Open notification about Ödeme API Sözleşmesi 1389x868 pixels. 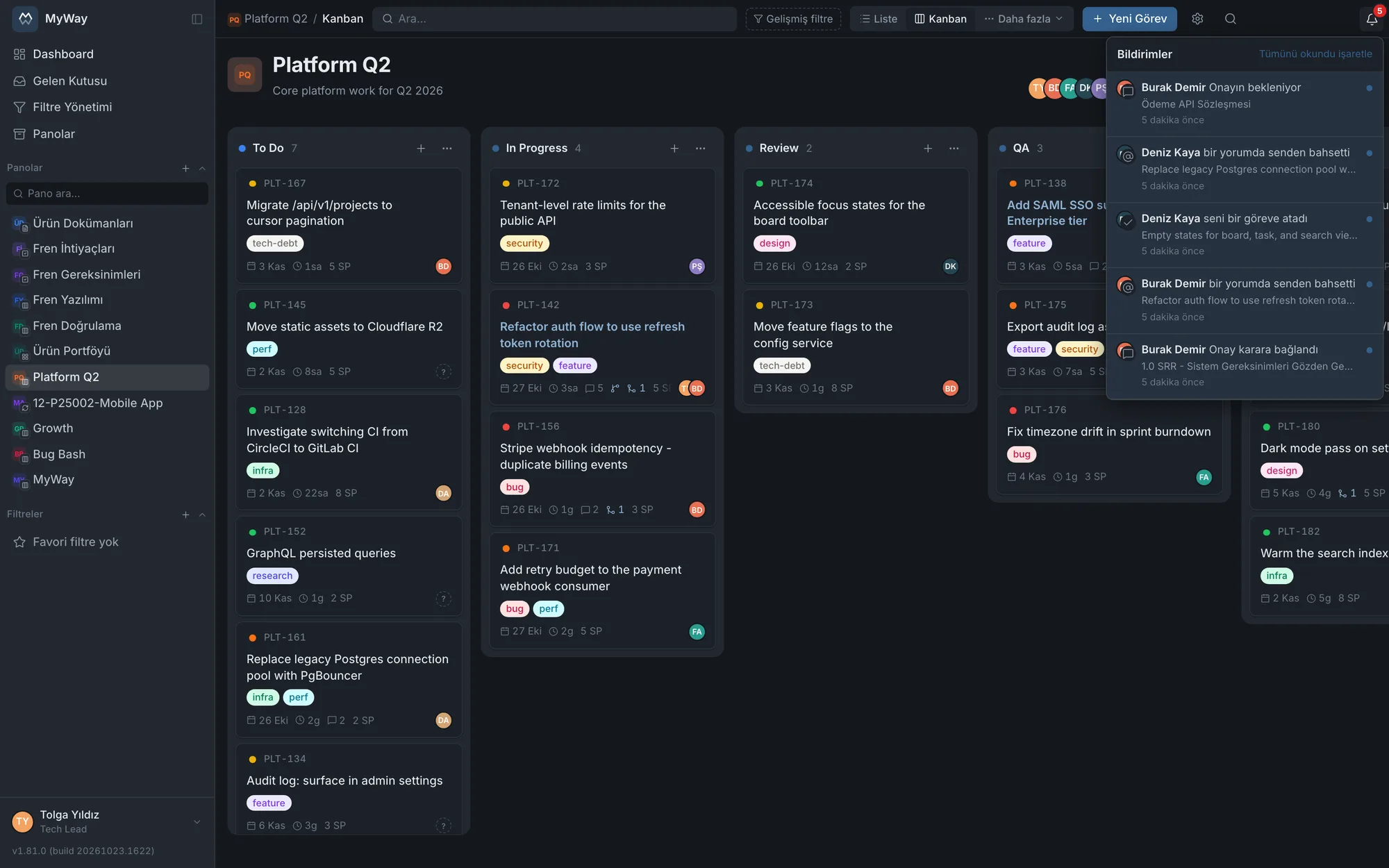click(1244, 103)
